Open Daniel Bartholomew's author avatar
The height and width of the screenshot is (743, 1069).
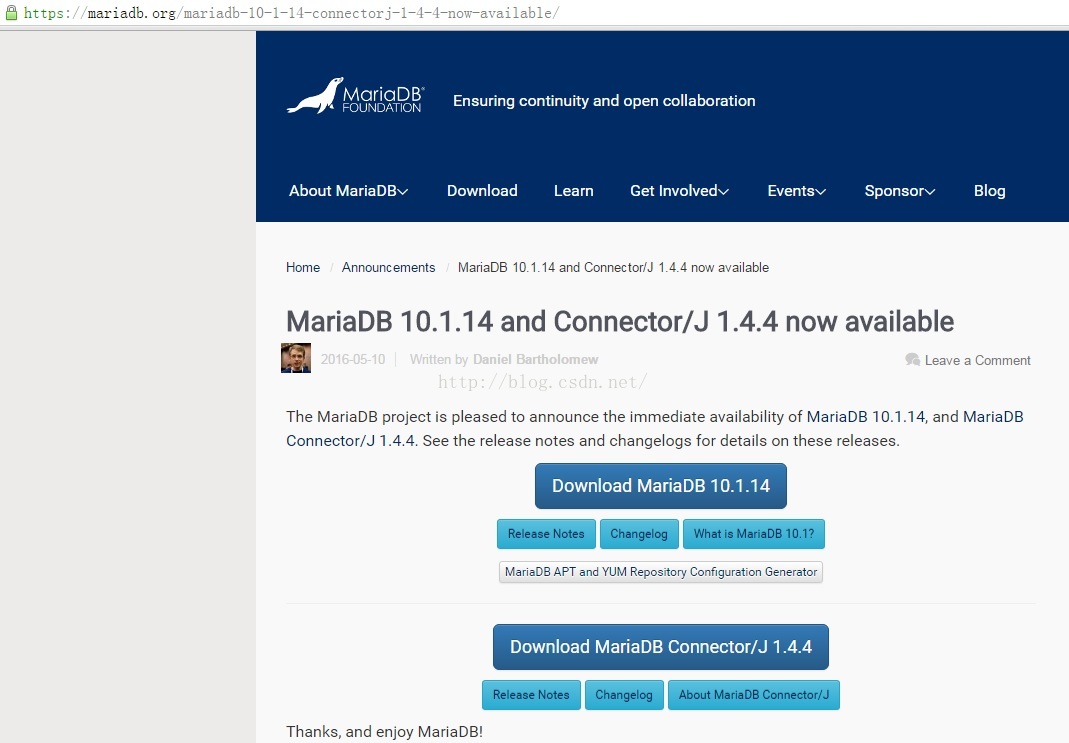pyautogui.click(x=296, y=358)
